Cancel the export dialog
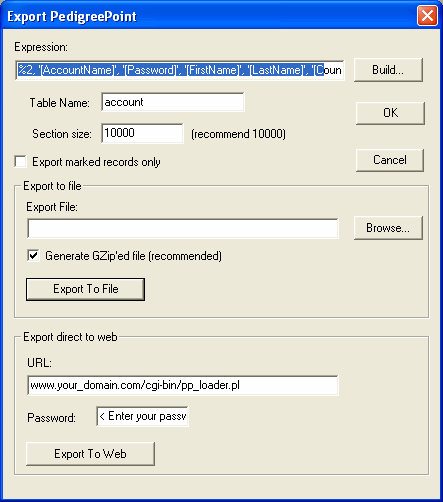 click(390, 160)
